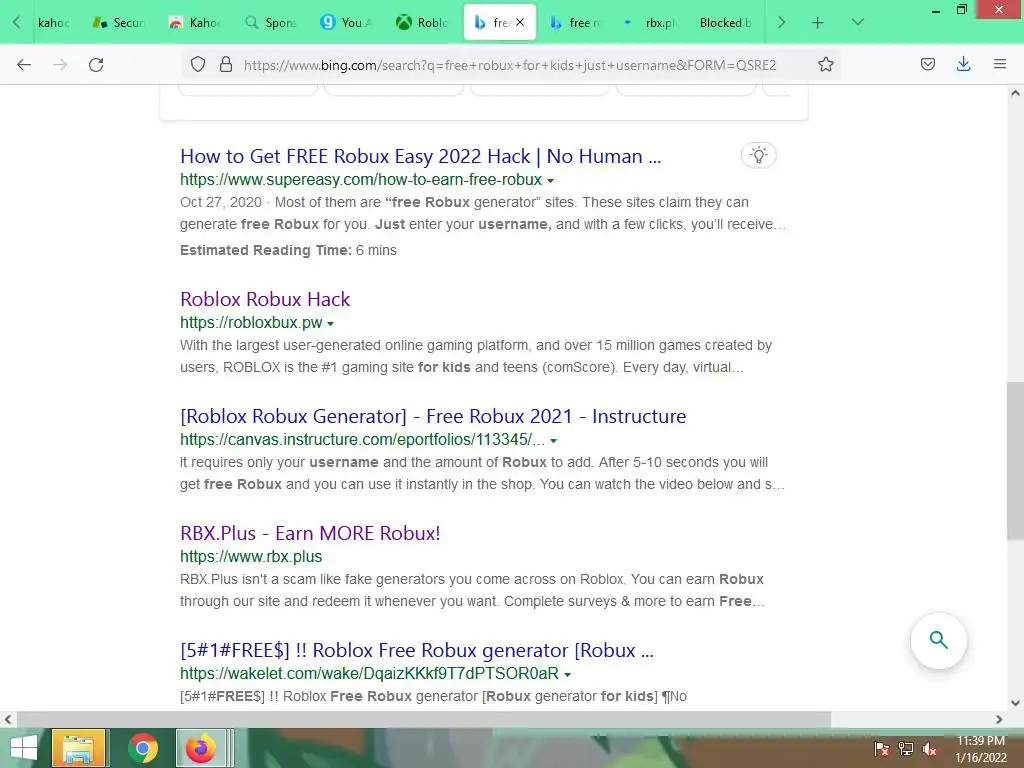Viewport: 1024px width, 768px height.
Task: List all tabs using the chevron
Action: [x=858, y=23]
